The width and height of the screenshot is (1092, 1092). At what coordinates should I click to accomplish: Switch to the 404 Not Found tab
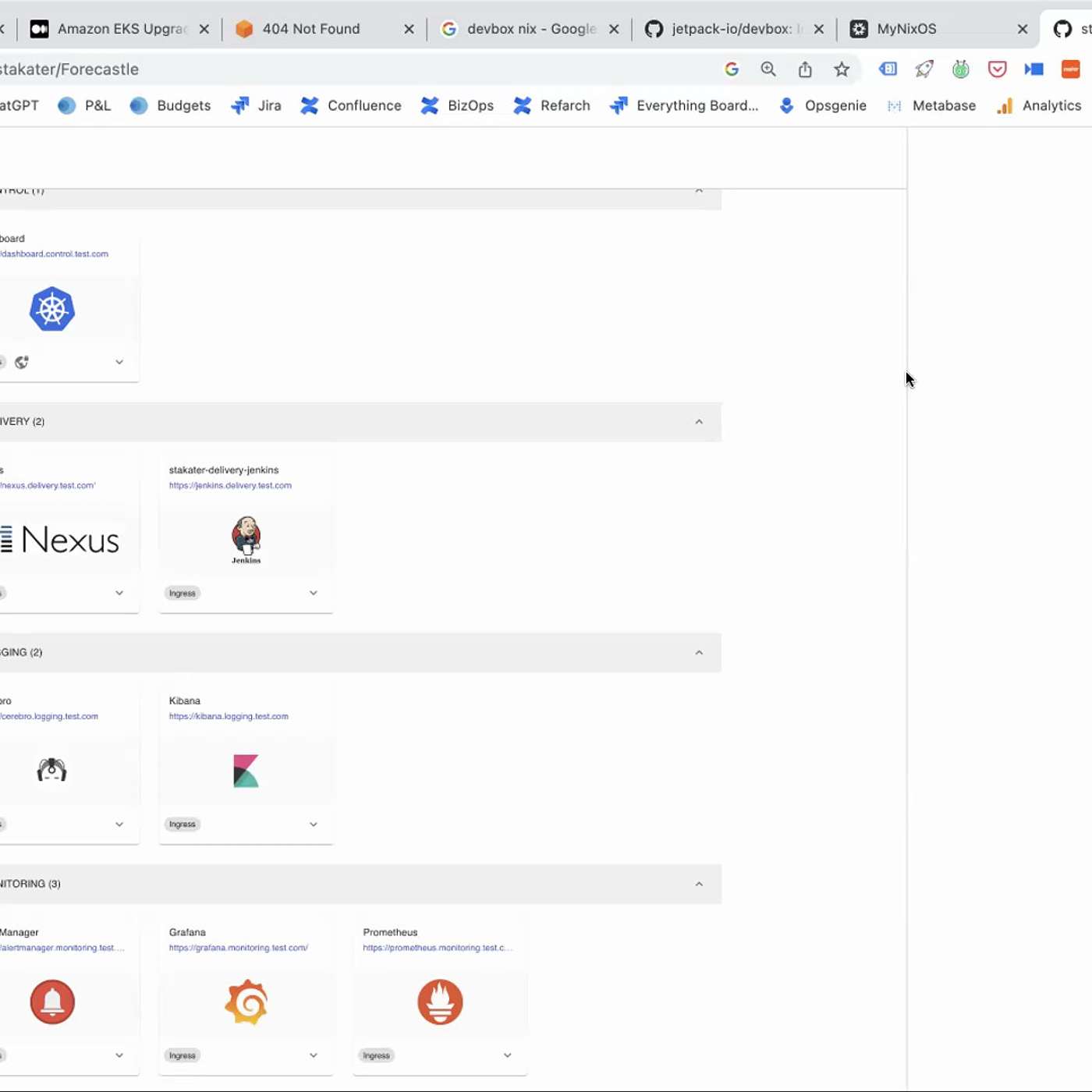310,29
